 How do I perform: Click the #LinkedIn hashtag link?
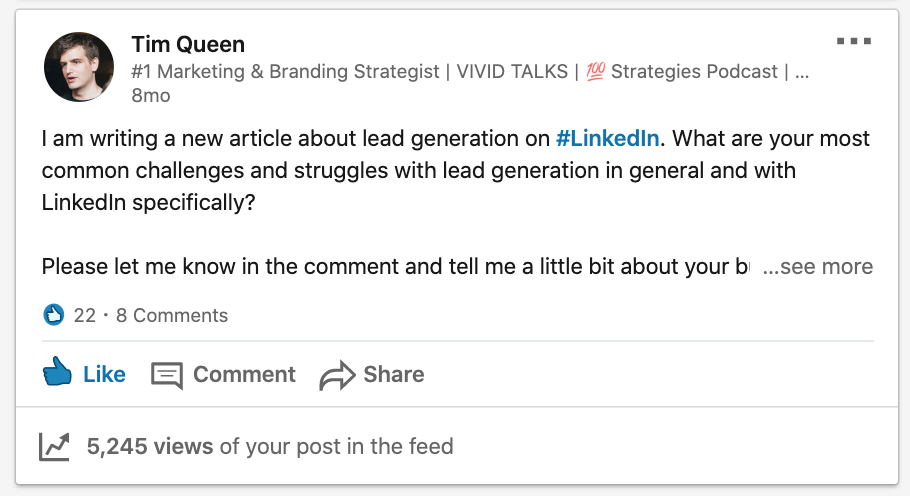607,138
